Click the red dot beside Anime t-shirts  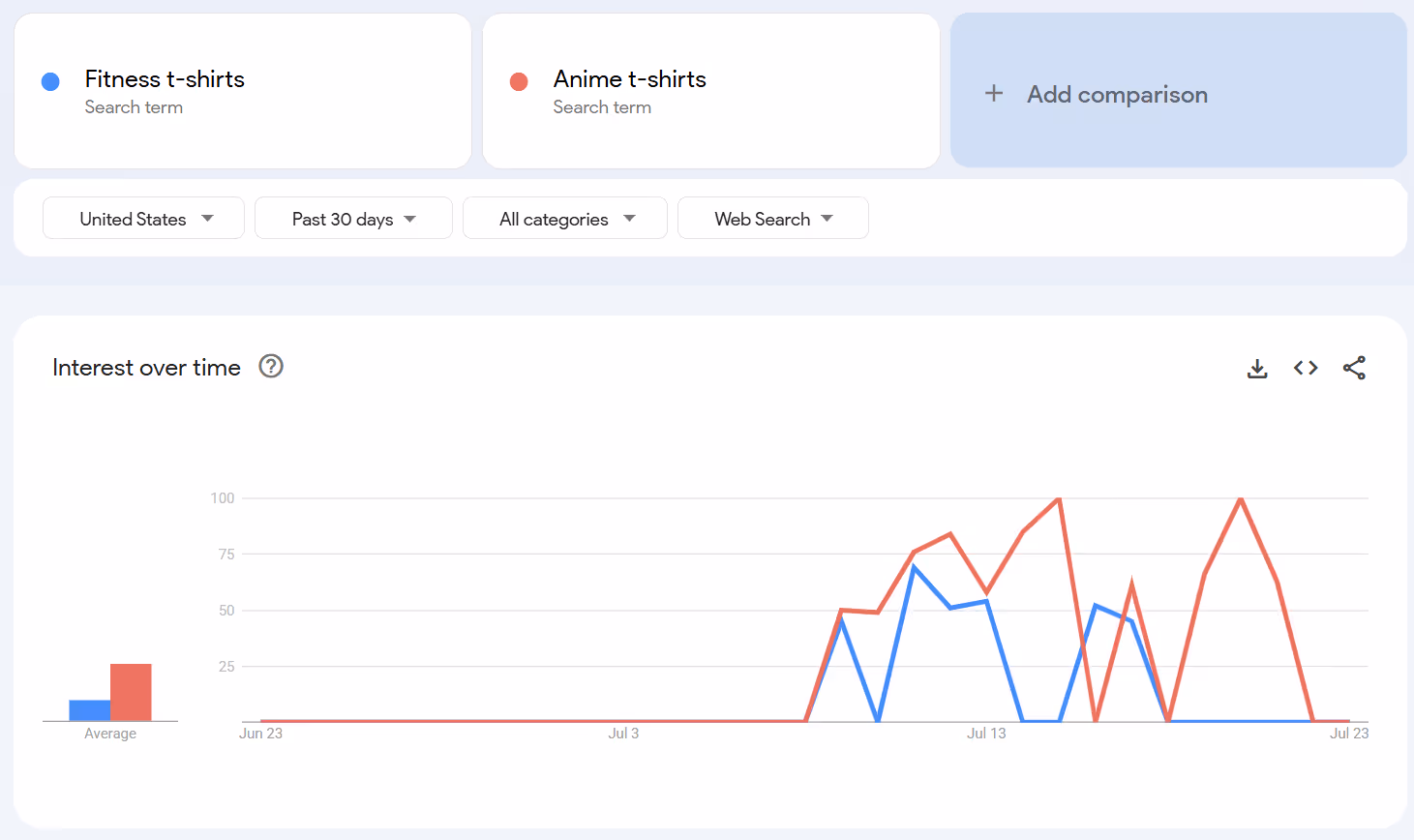519,82
